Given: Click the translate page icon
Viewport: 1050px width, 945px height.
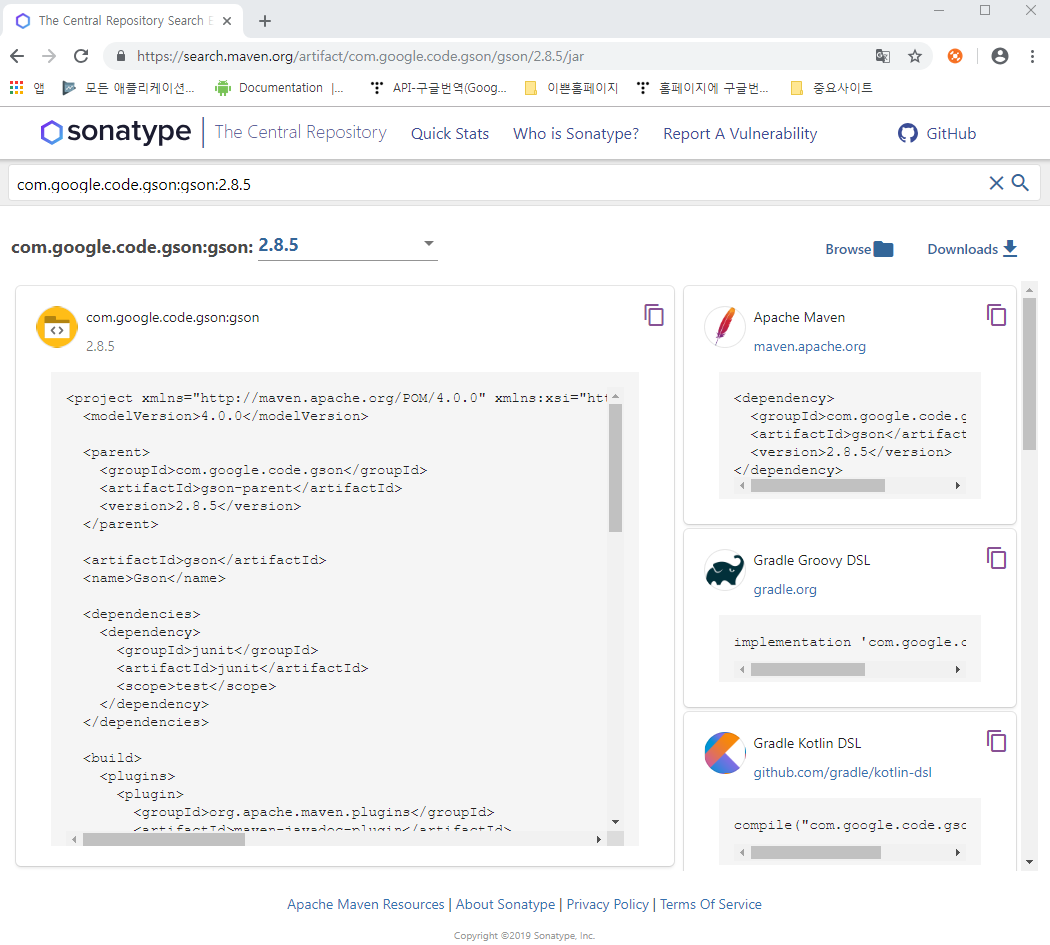Looking at the screenshot, I should pyautogui.click(x=883, y=56).
